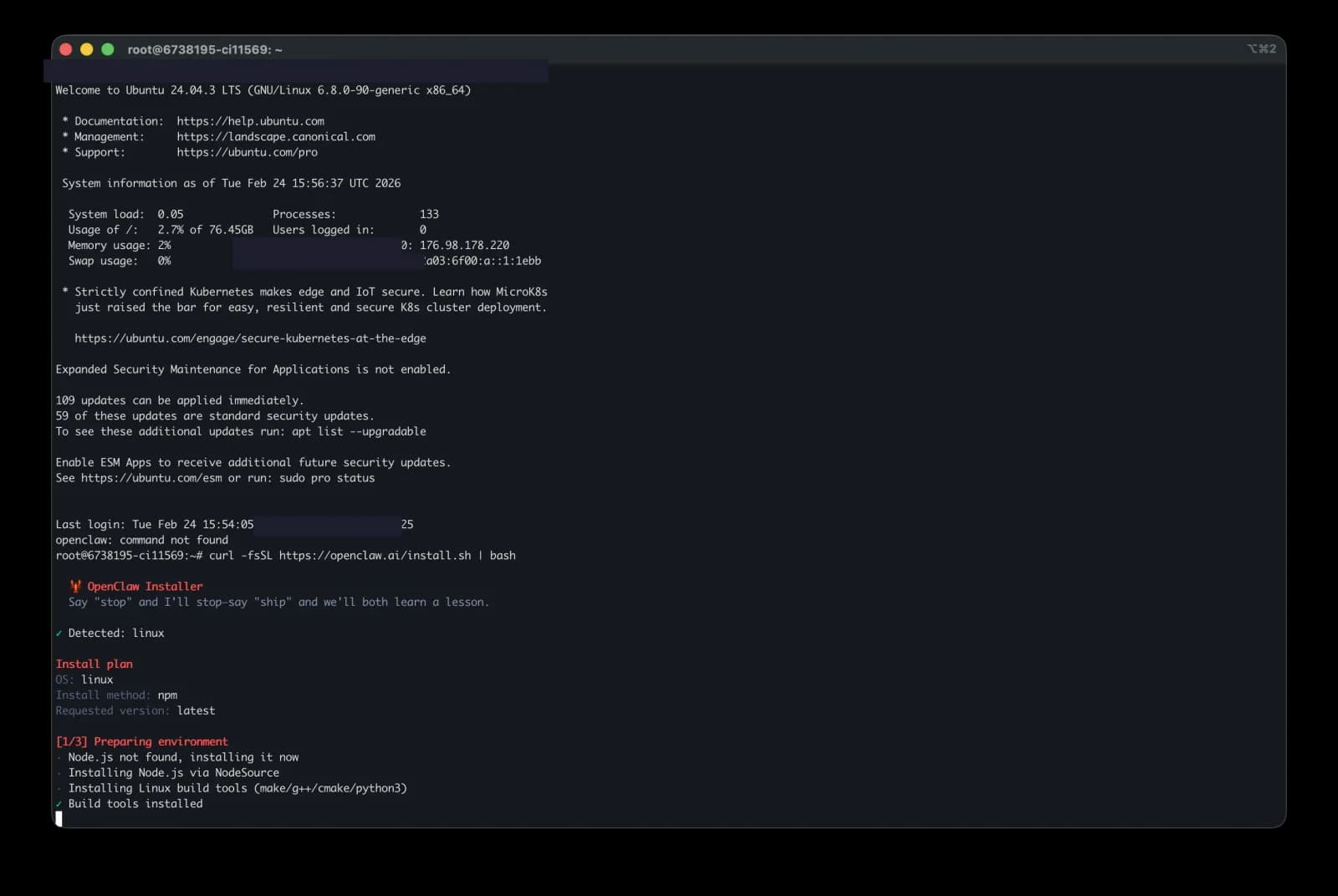The image size is (1338, 896).
Task: Open the https://ubuntu.com/pro support link
Action: click(x=247, y=152)
